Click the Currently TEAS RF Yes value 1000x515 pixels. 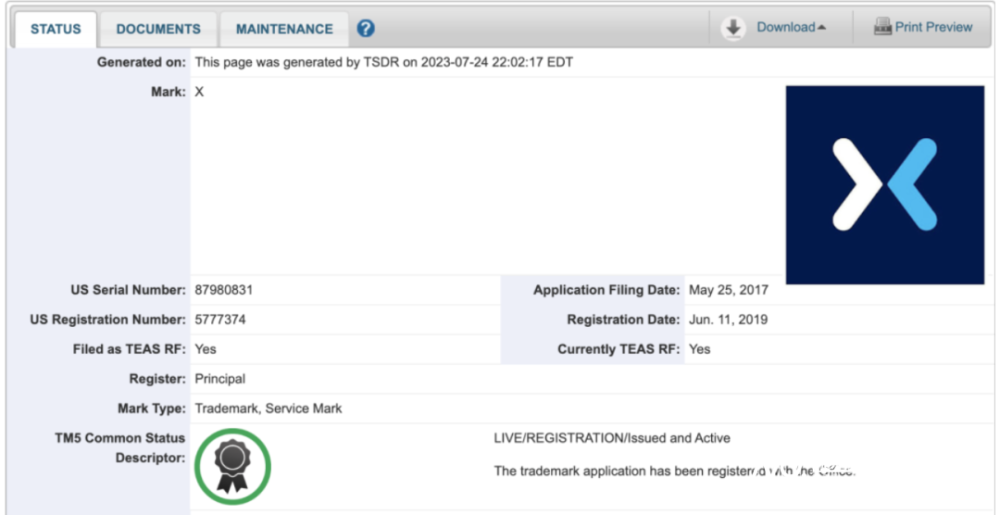tap(700, 349)
